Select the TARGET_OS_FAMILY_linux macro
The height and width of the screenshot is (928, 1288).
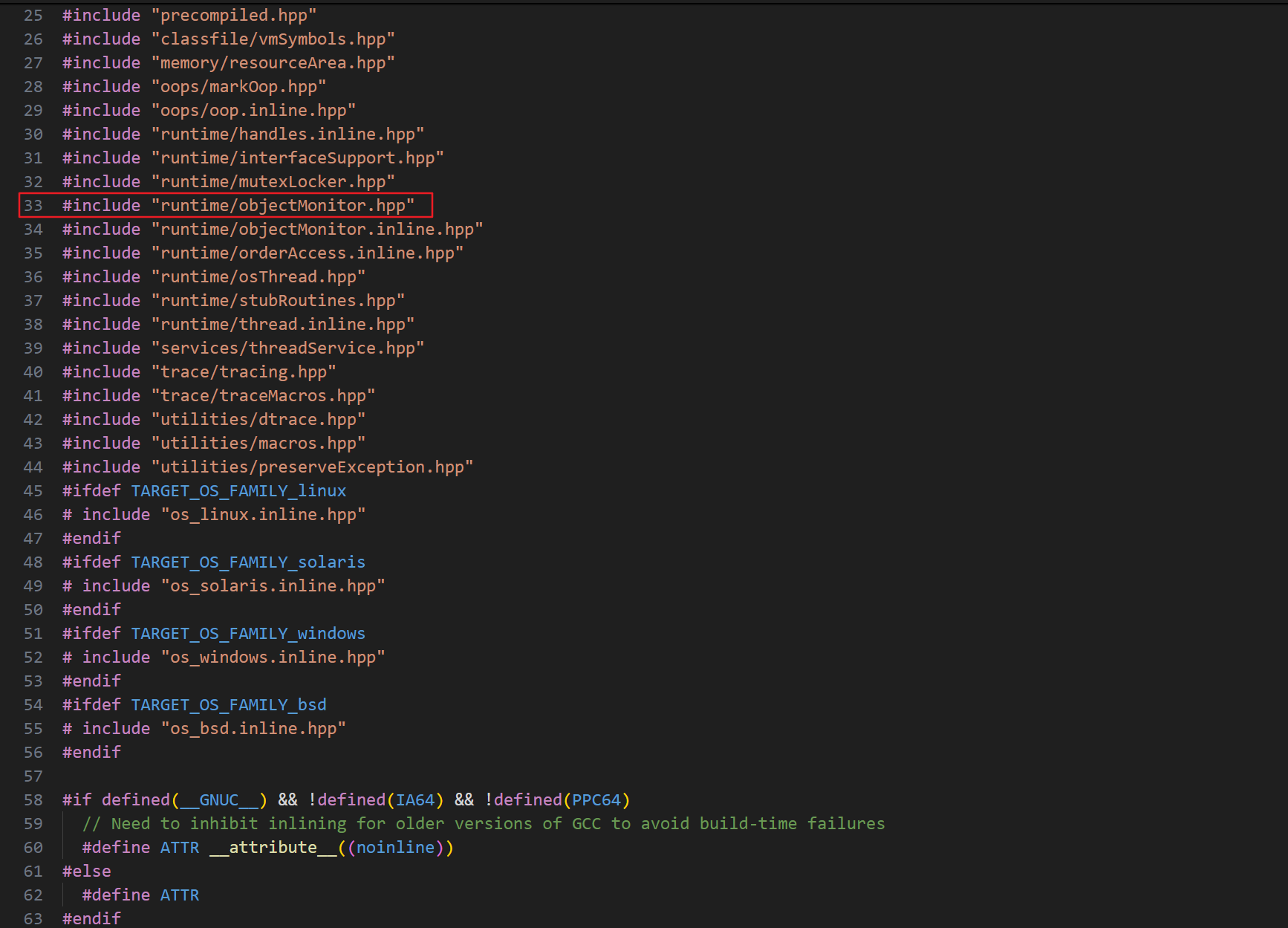pos(238,491)
